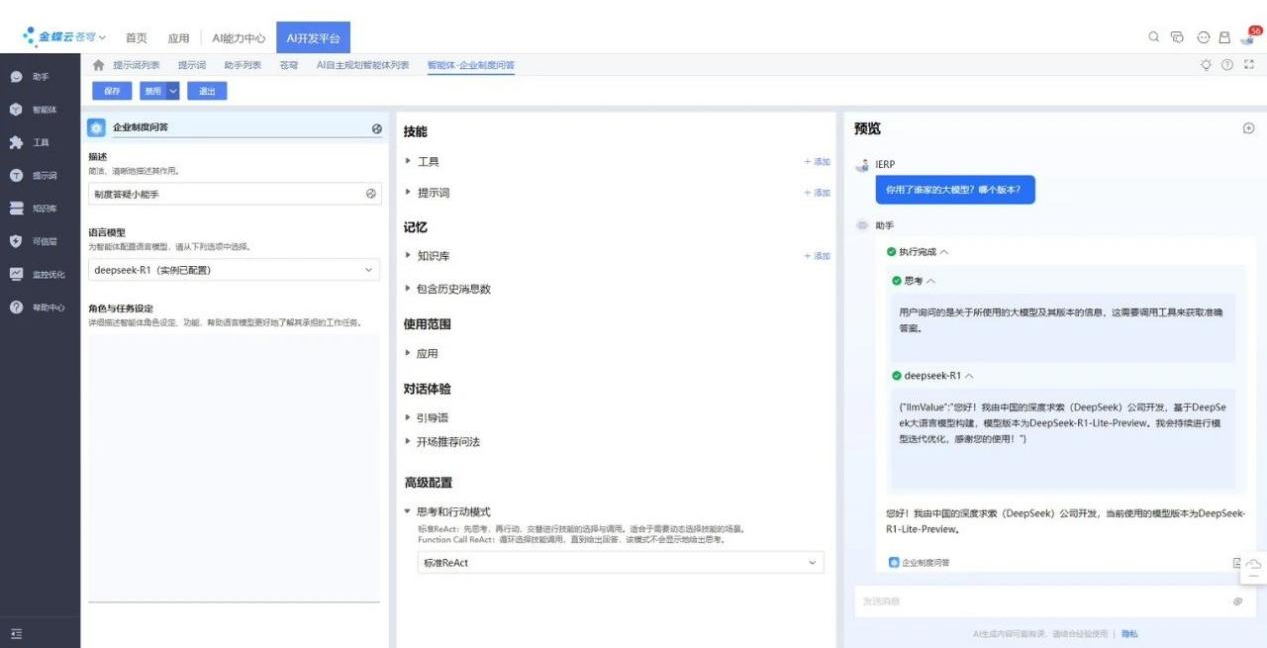Go to the 应用 top menu
Image resolution: width=1267 pixels, height=648 pixels.
pyautogui.click(x=178, y=38)
